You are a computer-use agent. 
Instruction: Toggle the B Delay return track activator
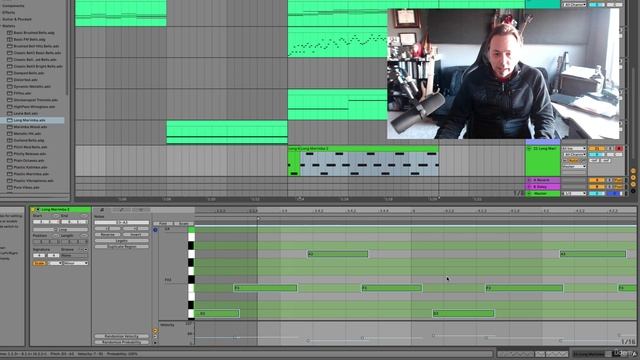[596, 187]
